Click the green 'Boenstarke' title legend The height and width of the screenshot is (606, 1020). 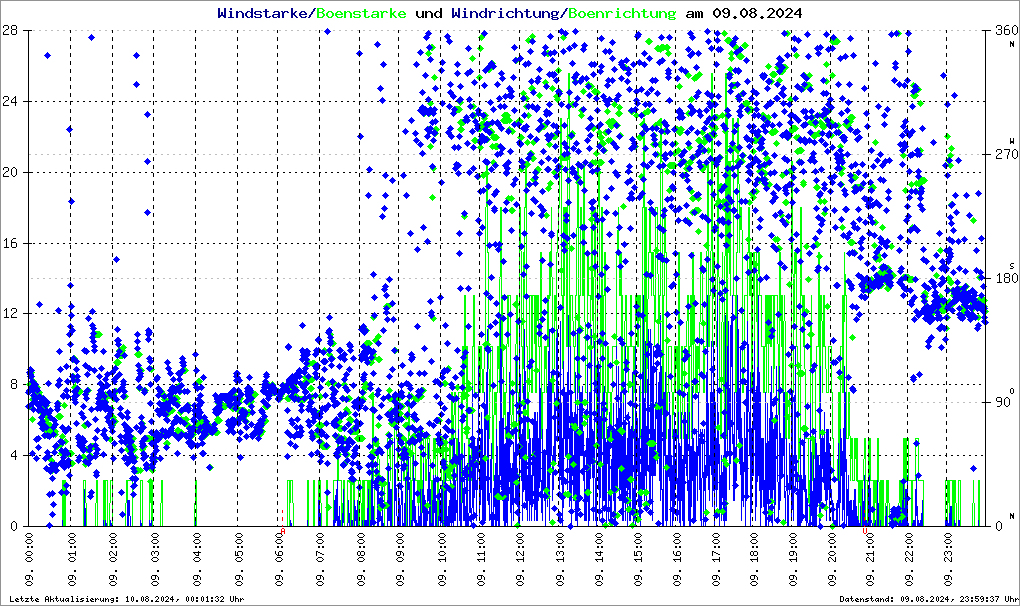click(x=361, y=13)
